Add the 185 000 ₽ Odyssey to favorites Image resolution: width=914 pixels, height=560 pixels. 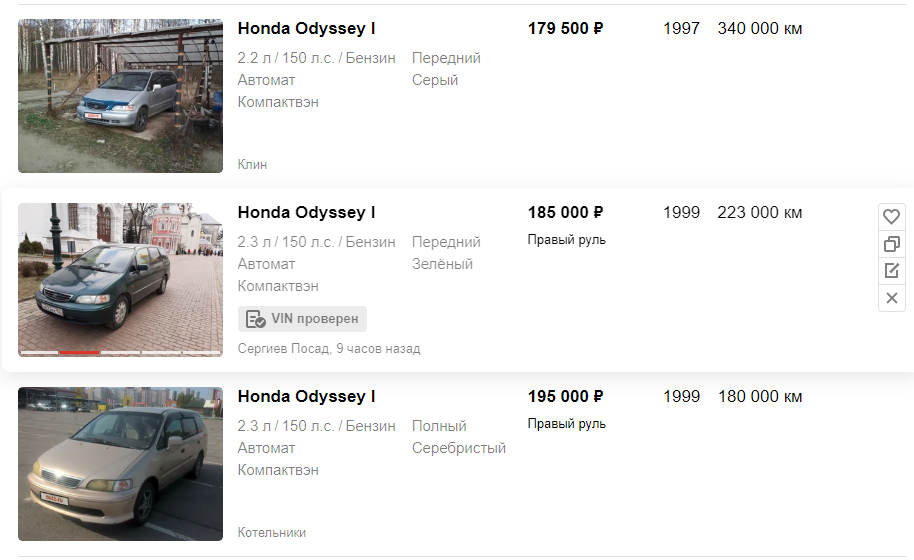[x=891, y=216]
